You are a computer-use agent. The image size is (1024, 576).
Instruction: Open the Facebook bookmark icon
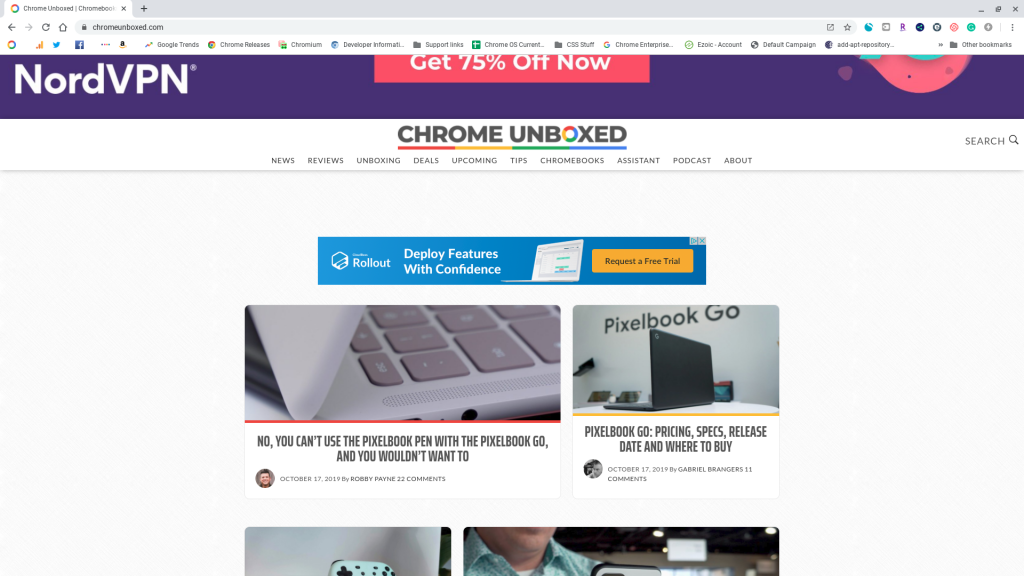point(79,45)
